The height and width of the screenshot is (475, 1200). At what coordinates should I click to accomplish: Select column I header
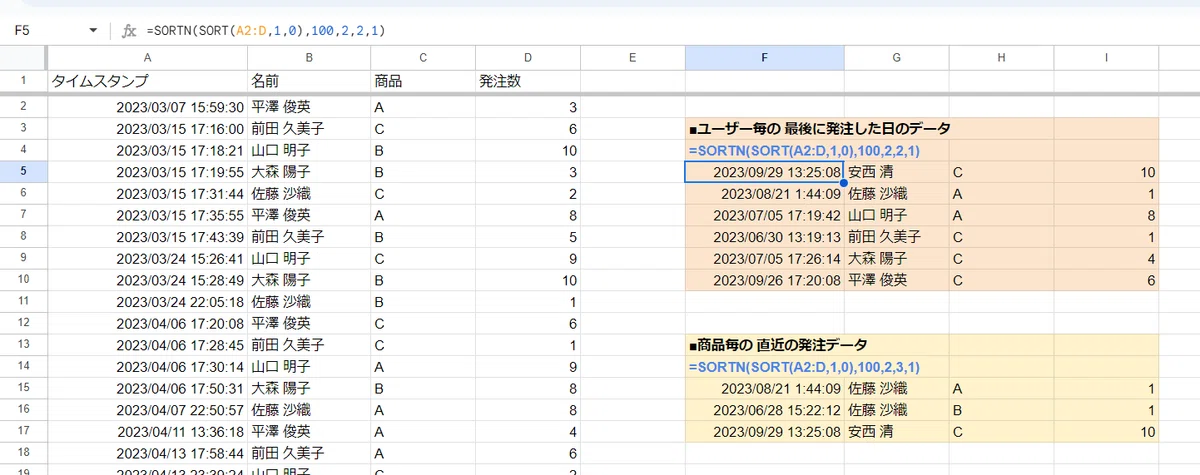pyautogui.click(x=1106, y=59)
